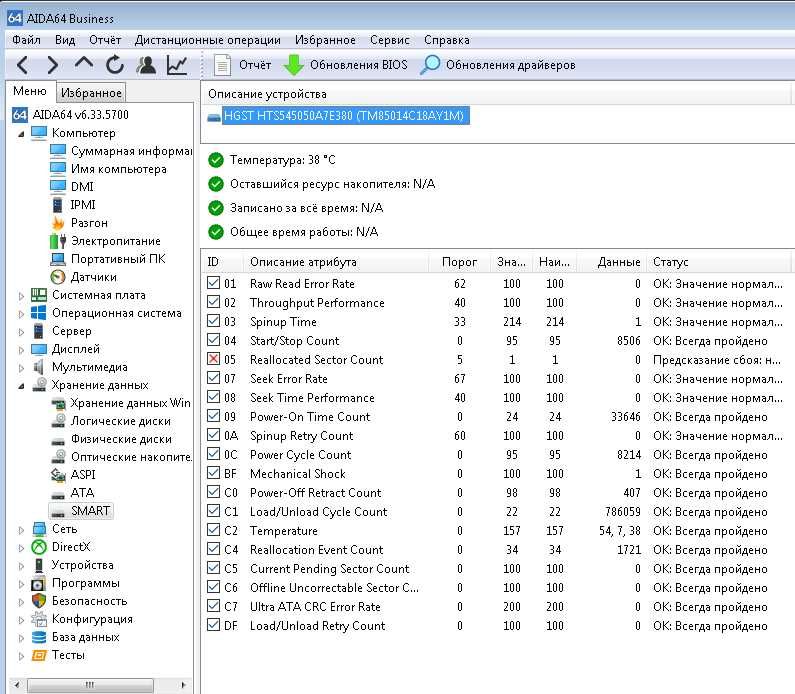The height and width of the screenshot is (694, 795).
Task: Select the HGST HTS545050A7E380 drive entry
Action: 346,116
